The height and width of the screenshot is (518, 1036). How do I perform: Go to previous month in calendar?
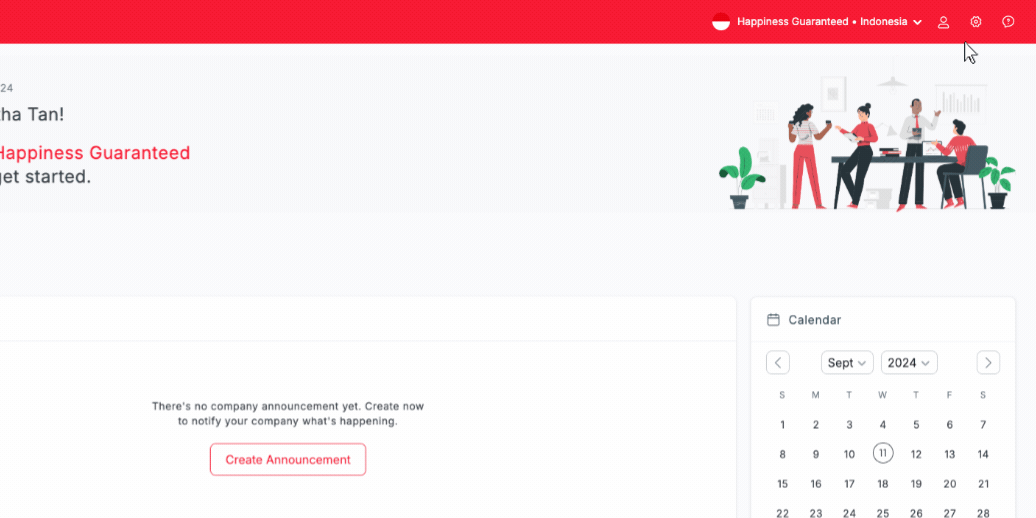(778, 363)
